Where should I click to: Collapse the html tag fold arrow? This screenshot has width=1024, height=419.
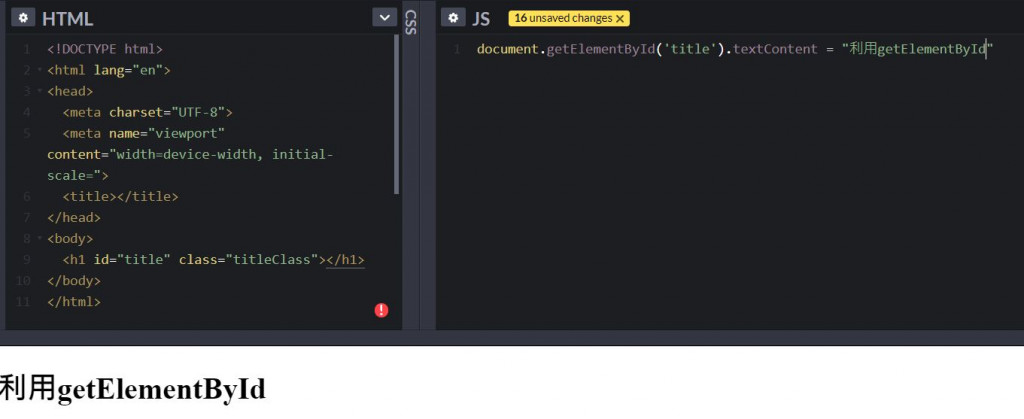[x=40, y=70]
